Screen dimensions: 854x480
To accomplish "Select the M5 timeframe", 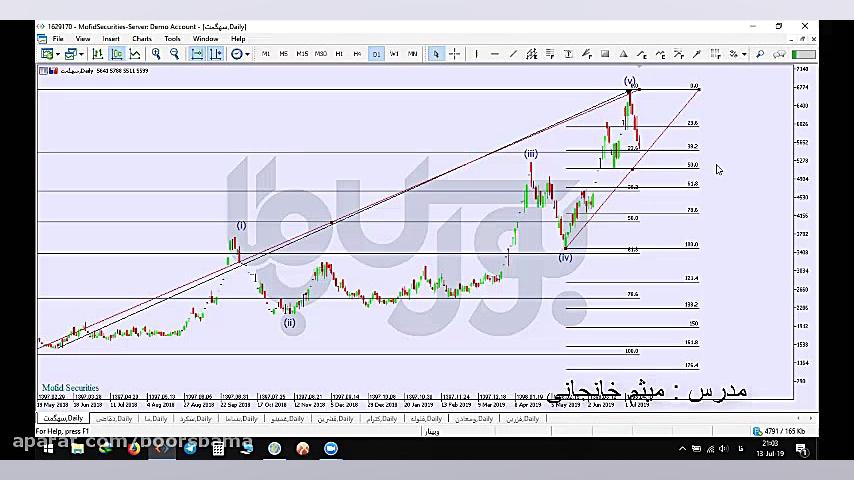I will 283,54.
